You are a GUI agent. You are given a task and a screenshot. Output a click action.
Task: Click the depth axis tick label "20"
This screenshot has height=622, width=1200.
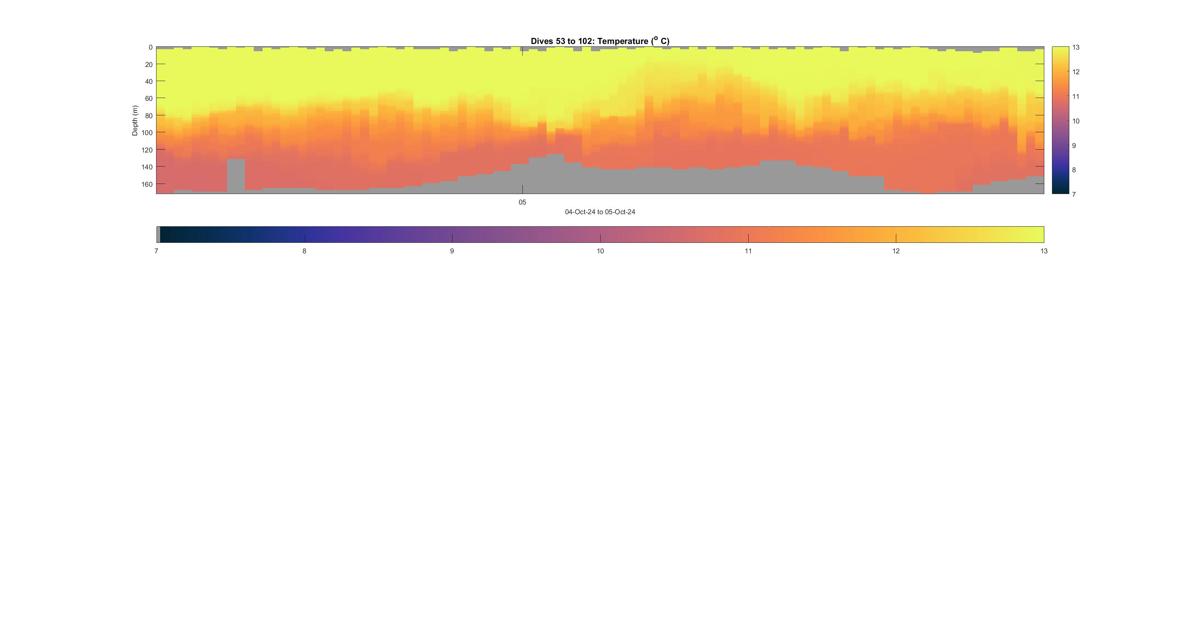coord(148,64)
